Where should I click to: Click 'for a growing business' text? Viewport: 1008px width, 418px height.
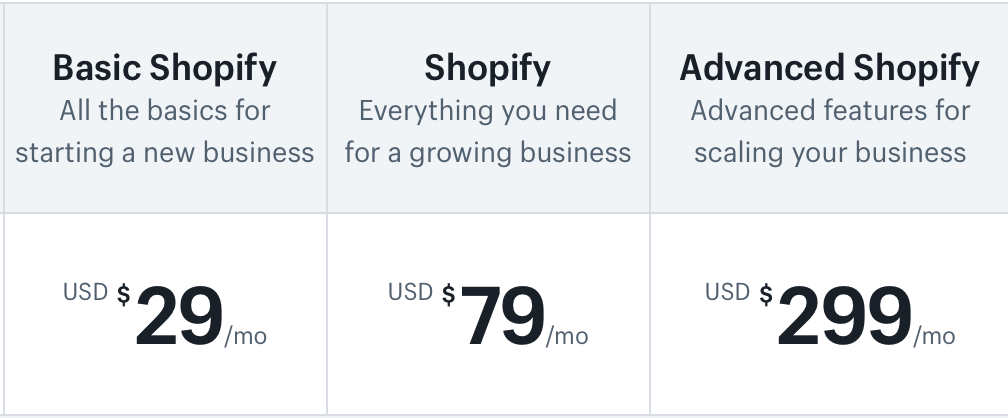tap(488, 153)
